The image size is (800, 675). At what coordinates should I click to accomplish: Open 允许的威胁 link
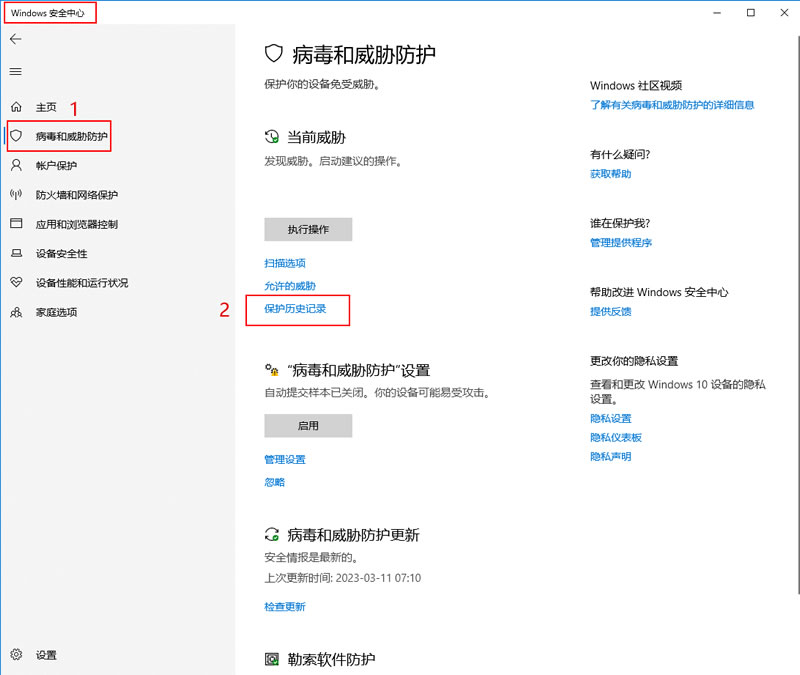point(290,286)
